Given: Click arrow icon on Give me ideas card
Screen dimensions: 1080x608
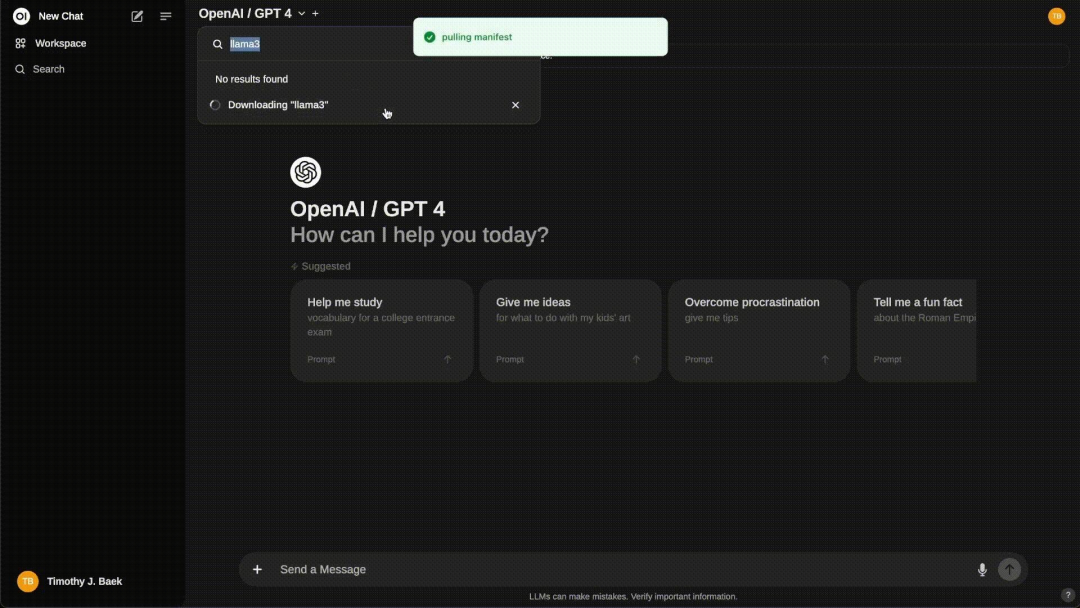Looking at the screenshot, I should [636, 359].
